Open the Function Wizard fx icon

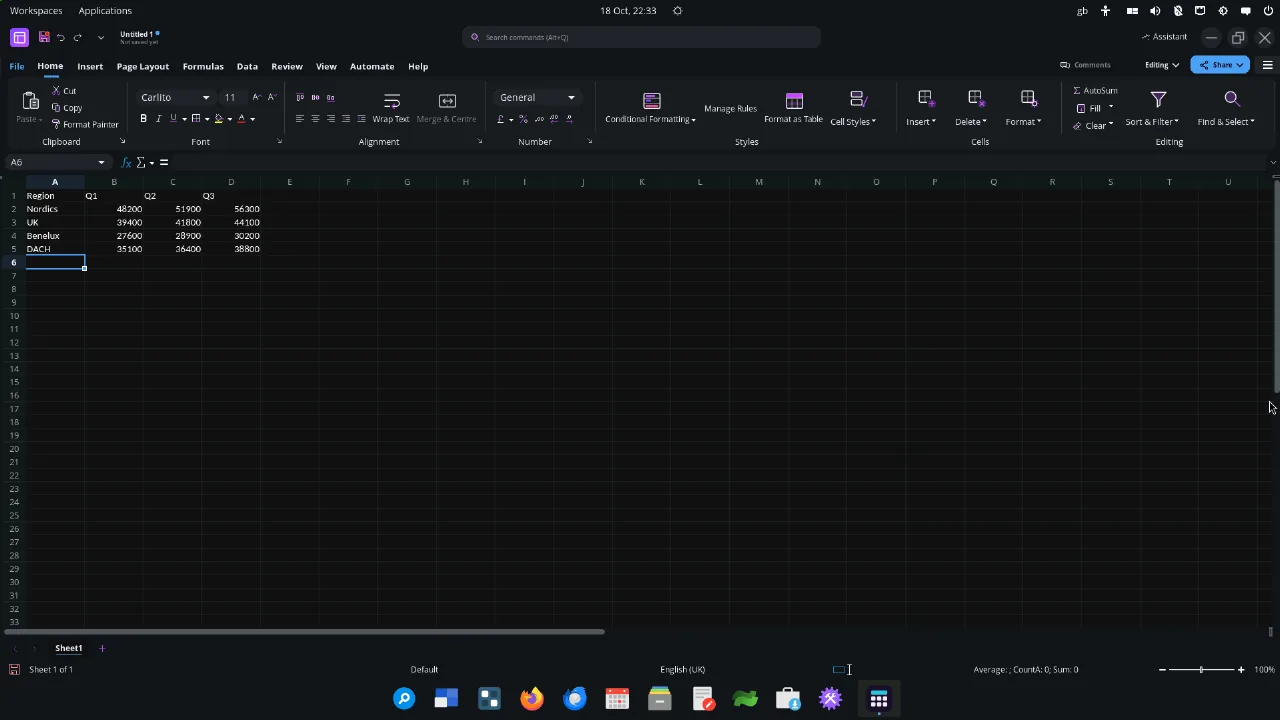[x=127, y=162]
